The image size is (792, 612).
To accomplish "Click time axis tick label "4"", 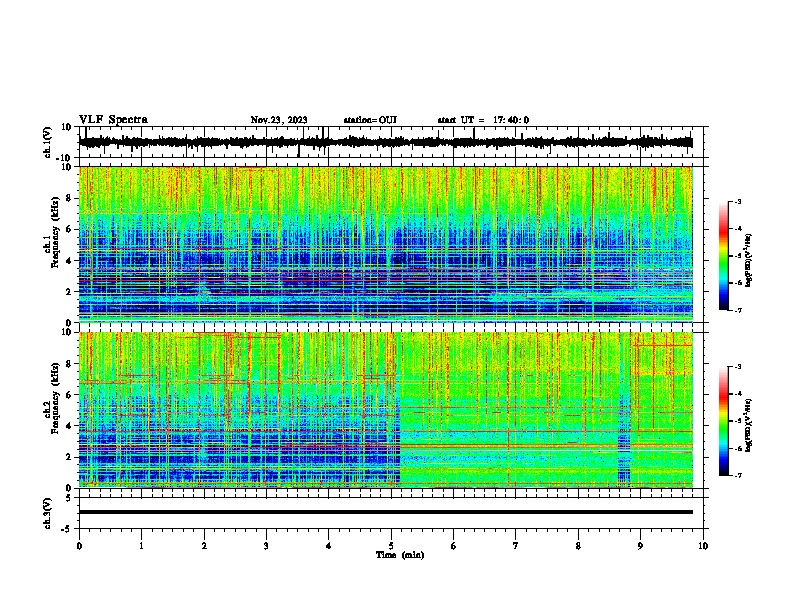I will pos(329,546).
